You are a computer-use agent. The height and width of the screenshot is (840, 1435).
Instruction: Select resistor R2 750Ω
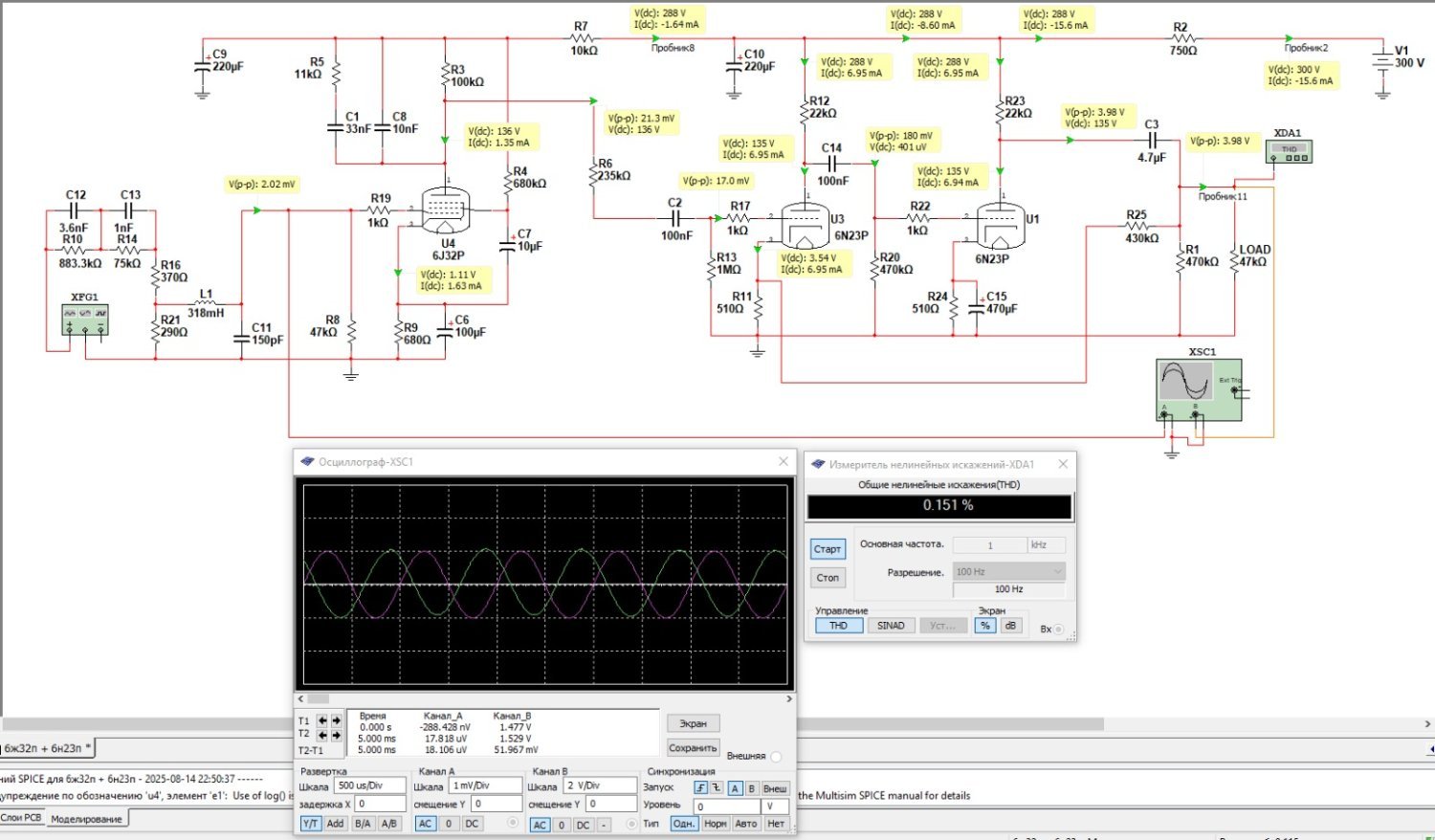pos(1182,39)
